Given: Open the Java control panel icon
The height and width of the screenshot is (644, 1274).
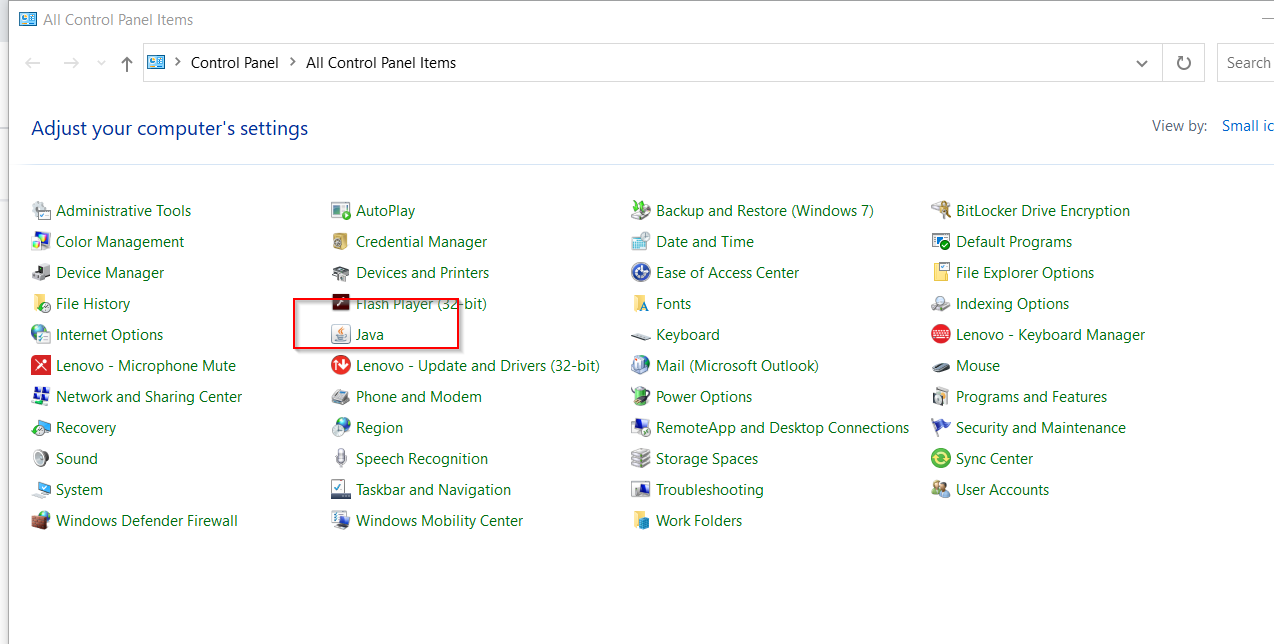Looking at the screenshot, I should click(x=341, y=335).
